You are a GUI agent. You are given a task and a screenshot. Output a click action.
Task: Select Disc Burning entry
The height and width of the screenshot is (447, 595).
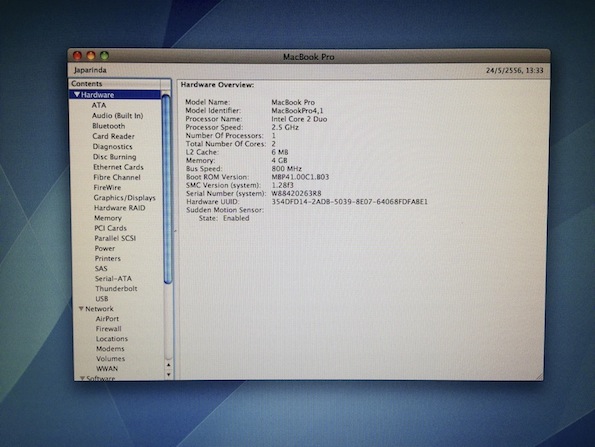pos(115,157)
